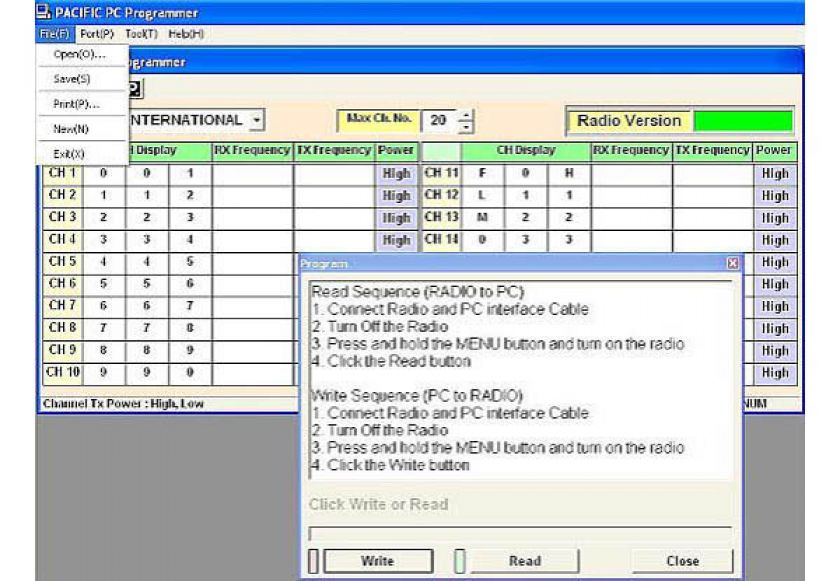This screenshot has width=840, height=581.
Task: Click the PACIFIC PC Programmer title bar icon
Action: (x=44, y=12)
